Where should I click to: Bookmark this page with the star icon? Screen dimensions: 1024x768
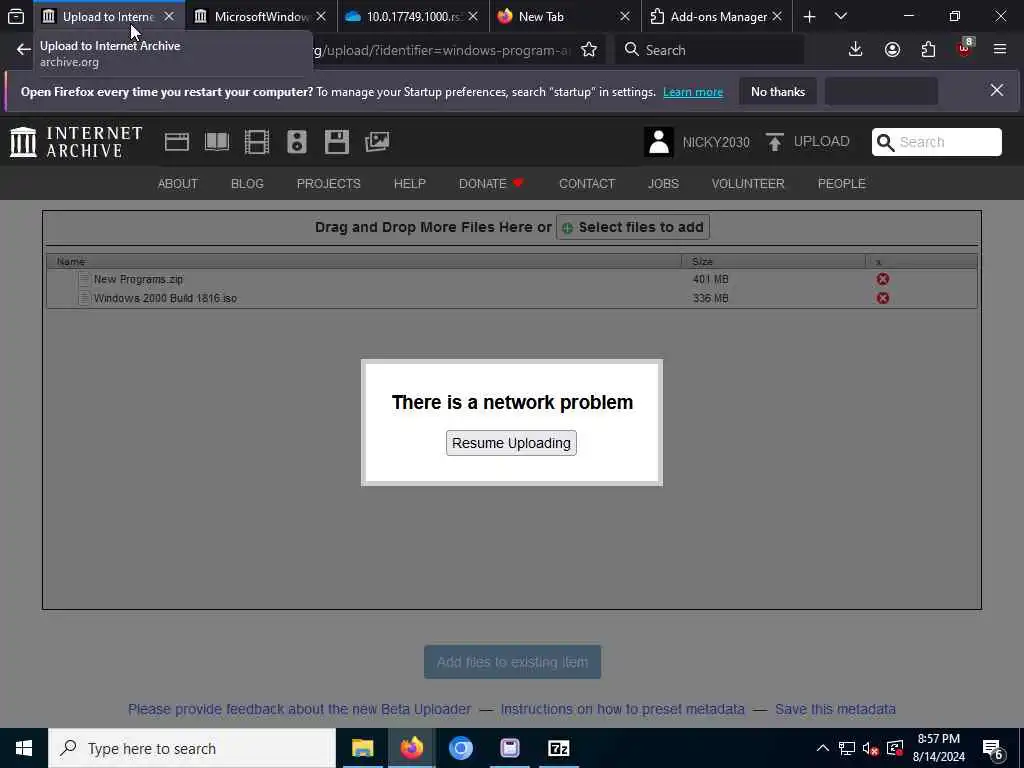(x=589, y=50)
